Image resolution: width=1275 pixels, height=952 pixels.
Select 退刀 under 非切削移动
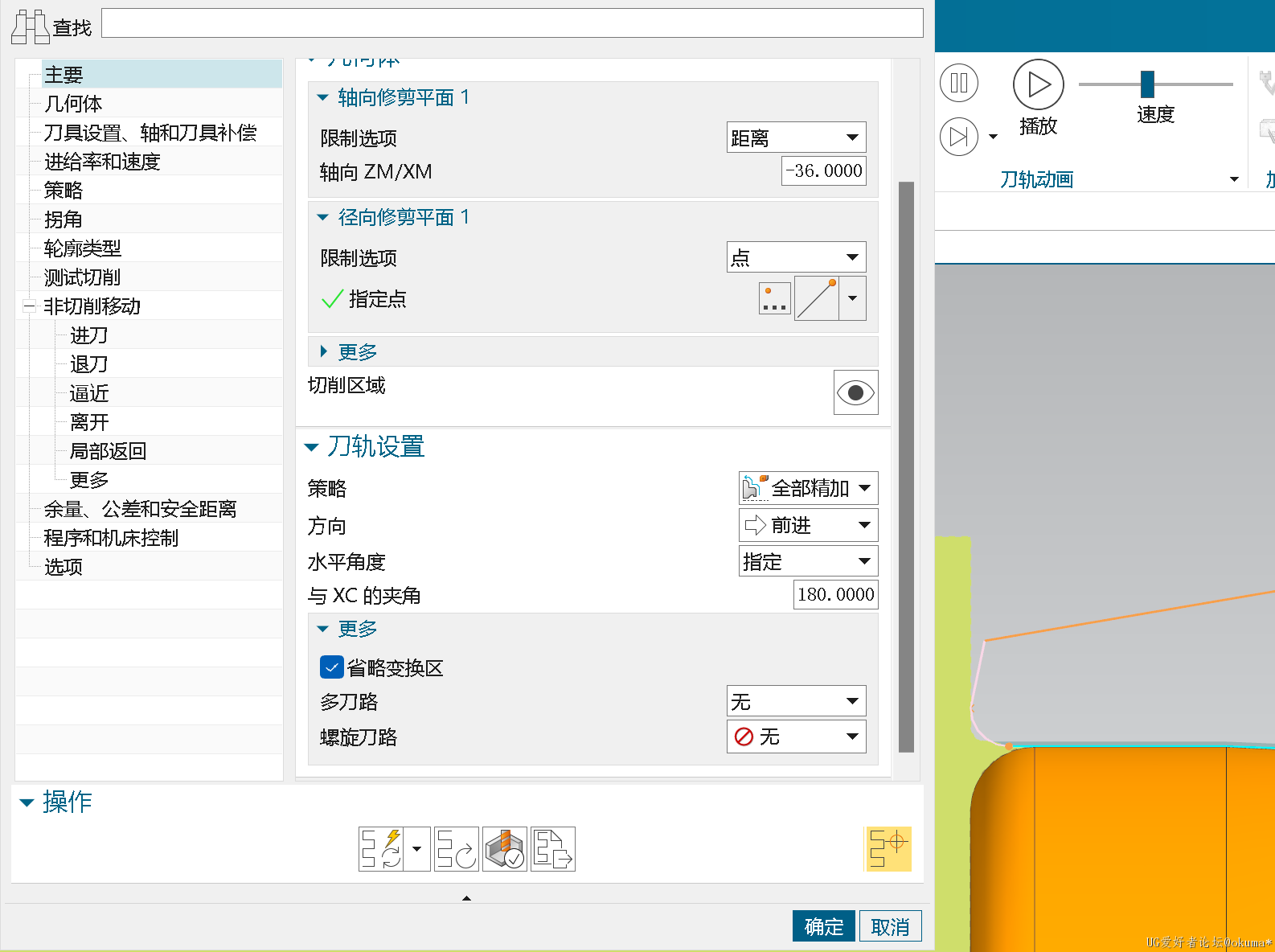point(89,364)
